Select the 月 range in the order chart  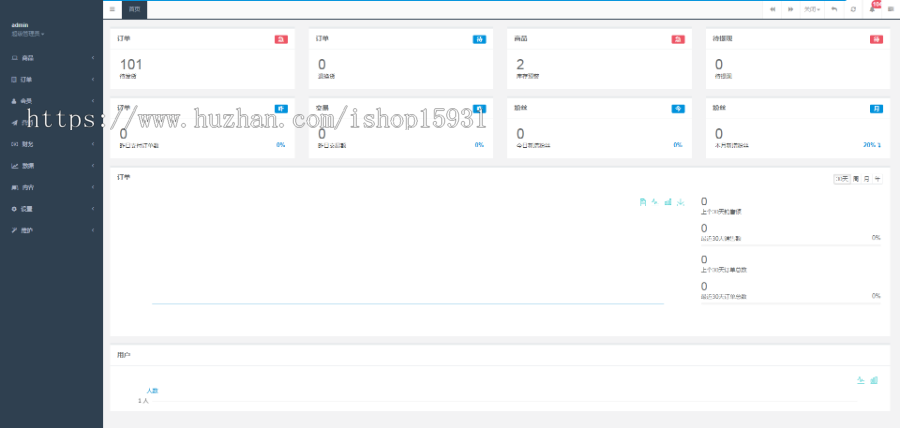click(x=867, y=179)
